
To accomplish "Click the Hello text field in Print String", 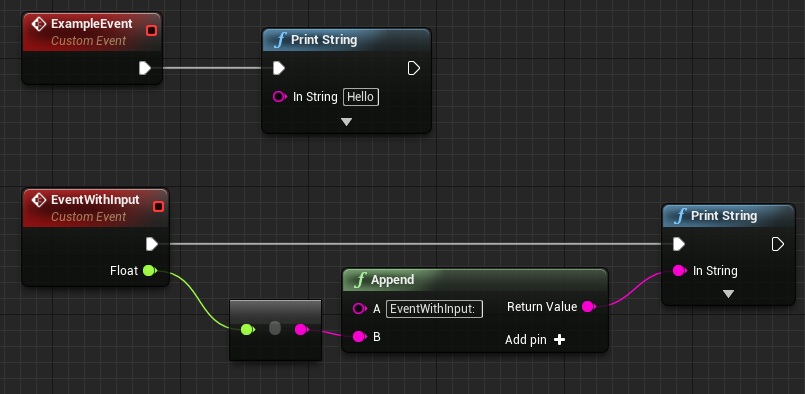I will point(361,97).
